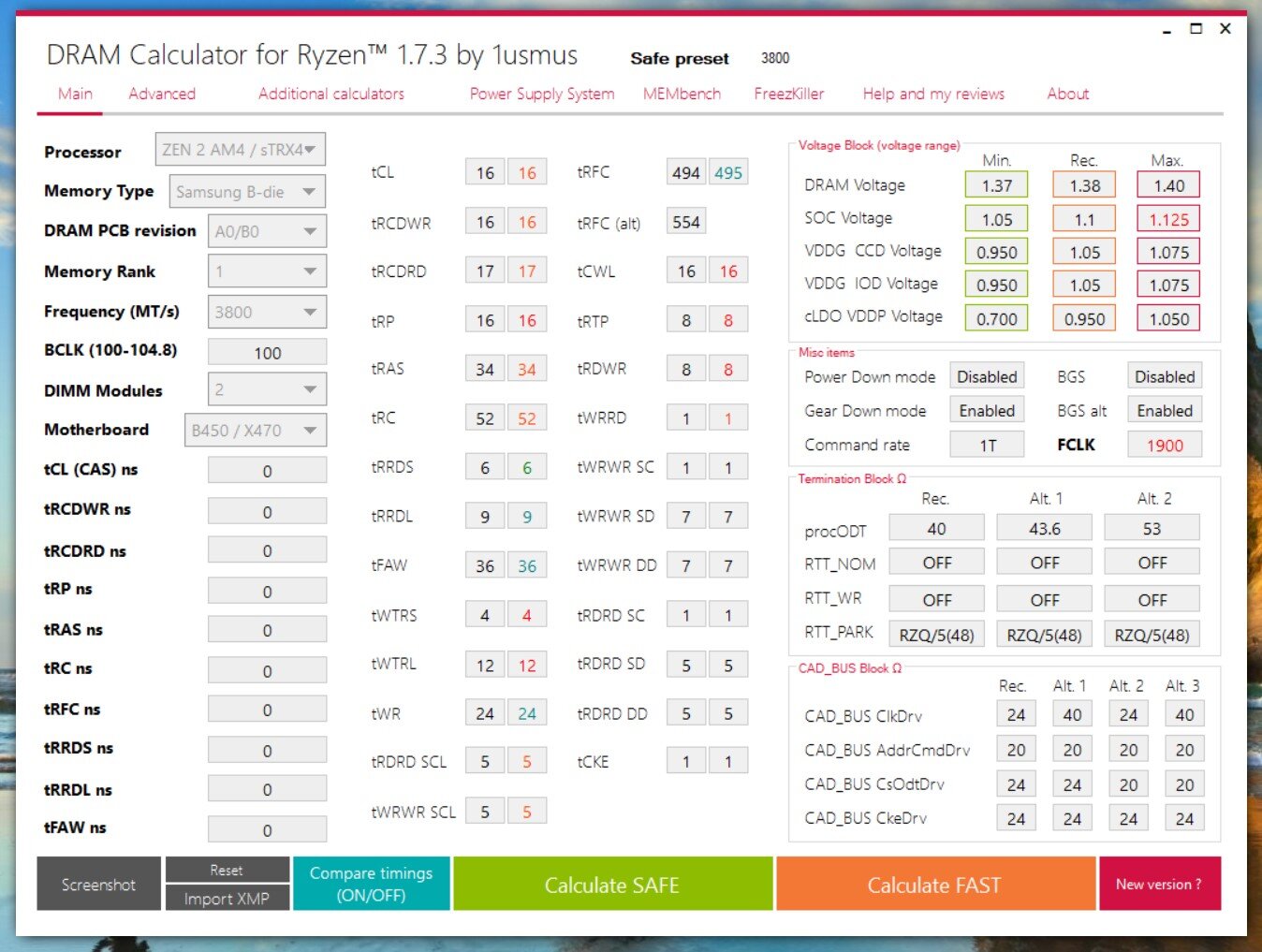Click the BCLK input field

click(x=267, y=353)
